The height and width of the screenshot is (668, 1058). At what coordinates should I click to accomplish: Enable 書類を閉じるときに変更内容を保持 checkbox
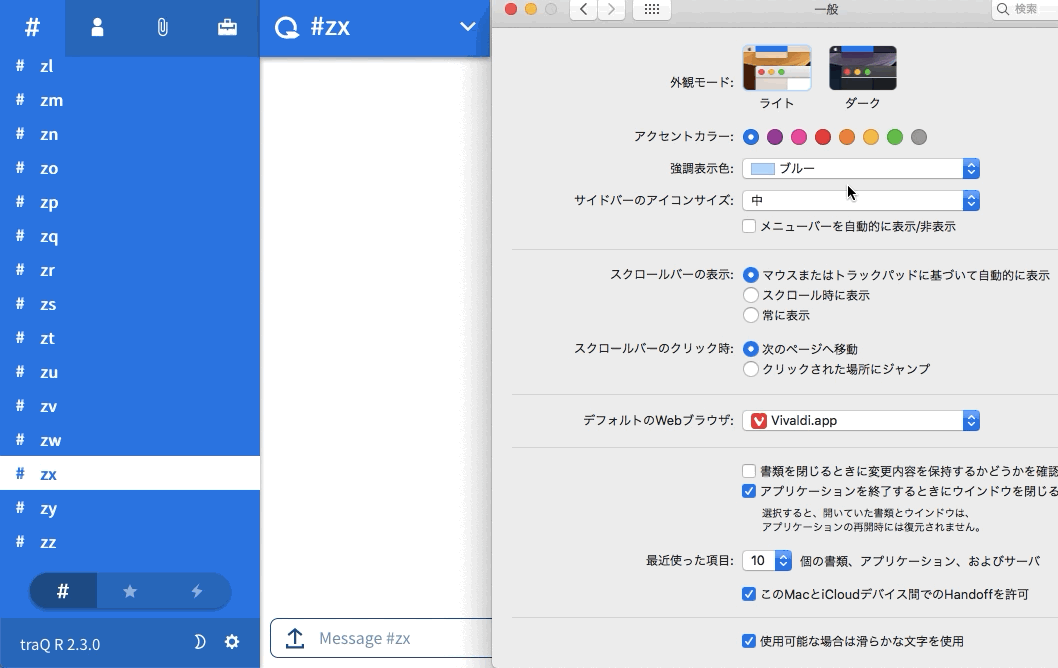point(749,471)
